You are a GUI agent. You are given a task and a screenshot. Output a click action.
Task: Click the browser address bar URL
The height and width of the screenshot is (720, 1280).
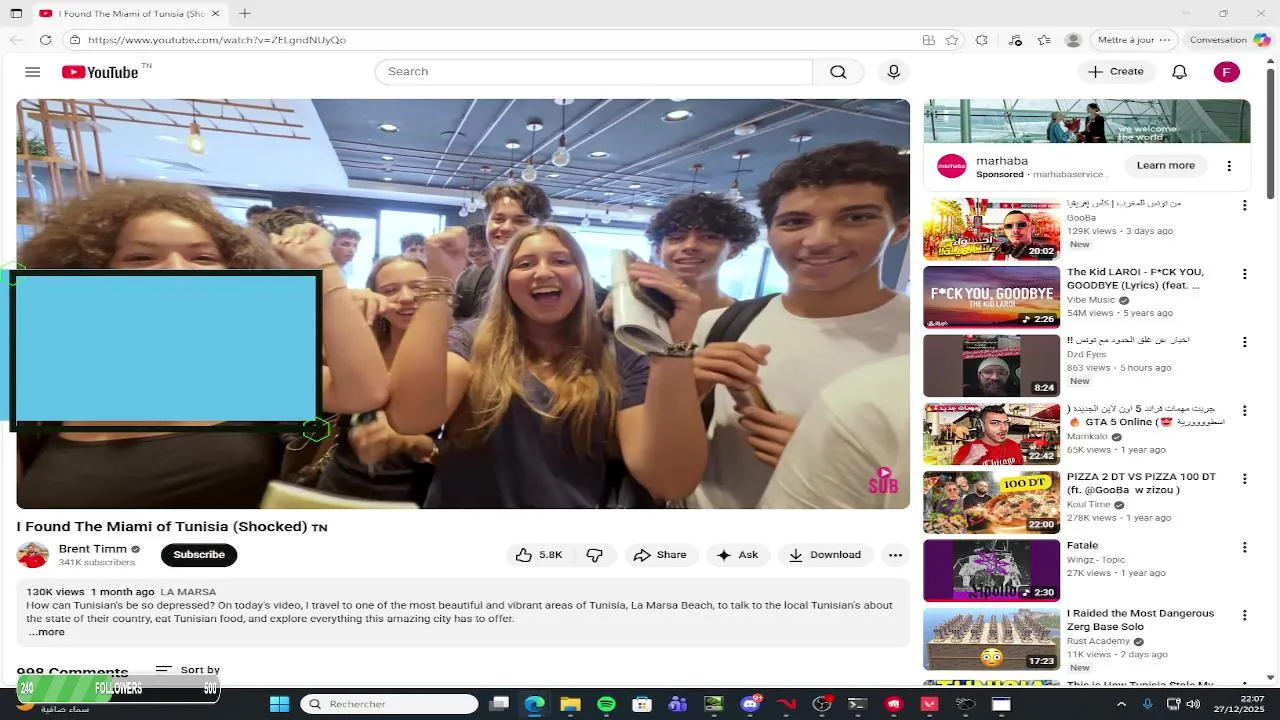[217, 40]
